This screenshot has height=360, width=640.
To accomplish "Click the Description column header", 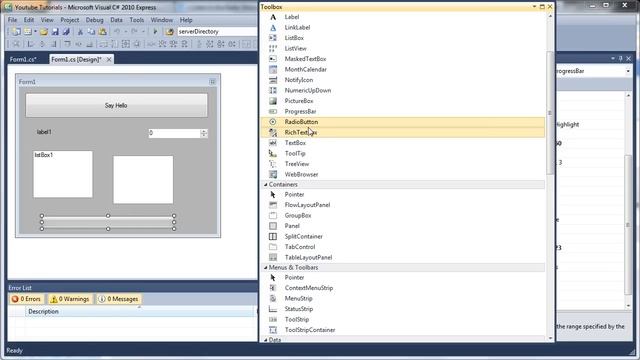I will 140,311.
